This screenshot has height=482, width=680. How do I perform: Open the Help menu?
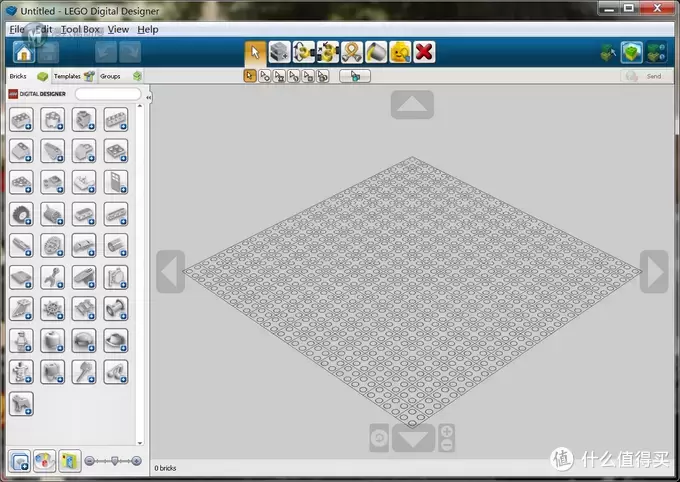tap(147, 30)
